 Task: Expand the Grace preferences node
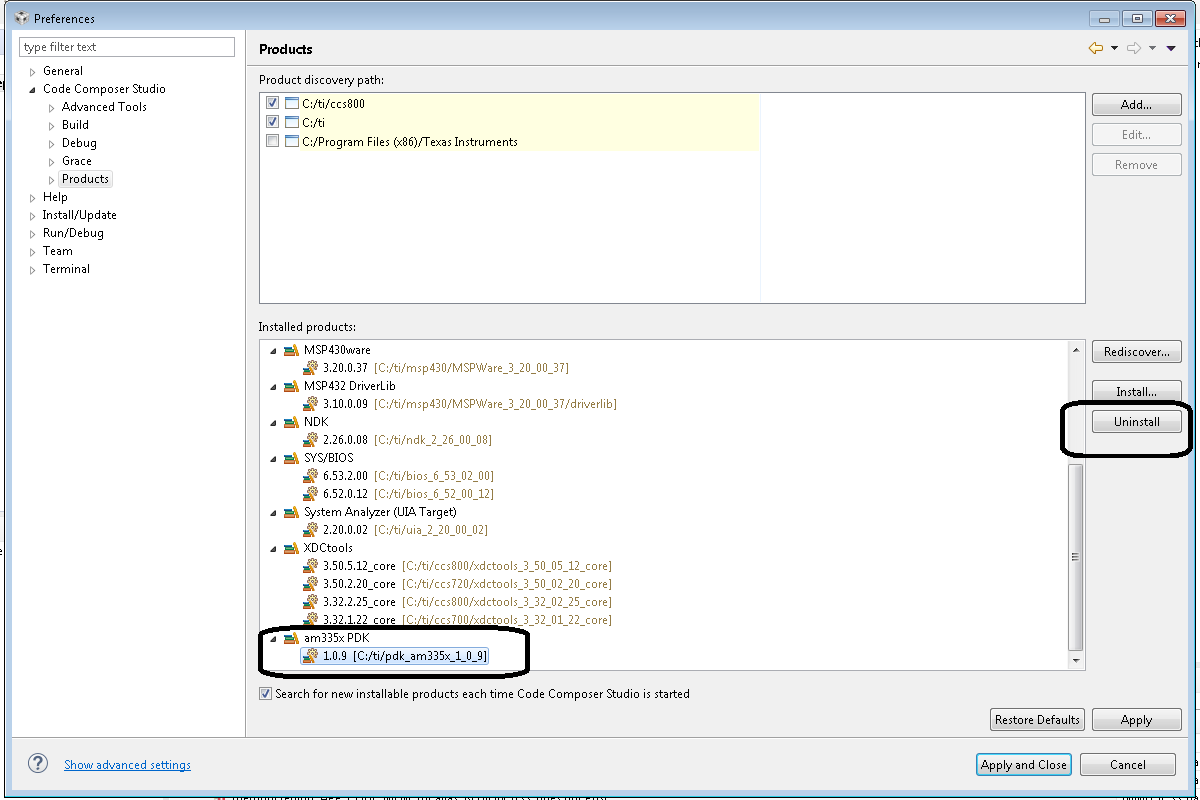[x=52, y=161]
